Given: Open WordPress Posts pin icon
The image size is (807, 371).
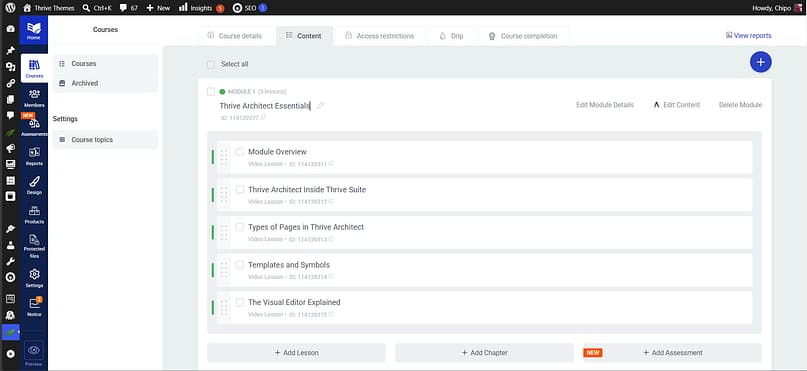Looking at the screenshot, I should click(x=10, y=50).
